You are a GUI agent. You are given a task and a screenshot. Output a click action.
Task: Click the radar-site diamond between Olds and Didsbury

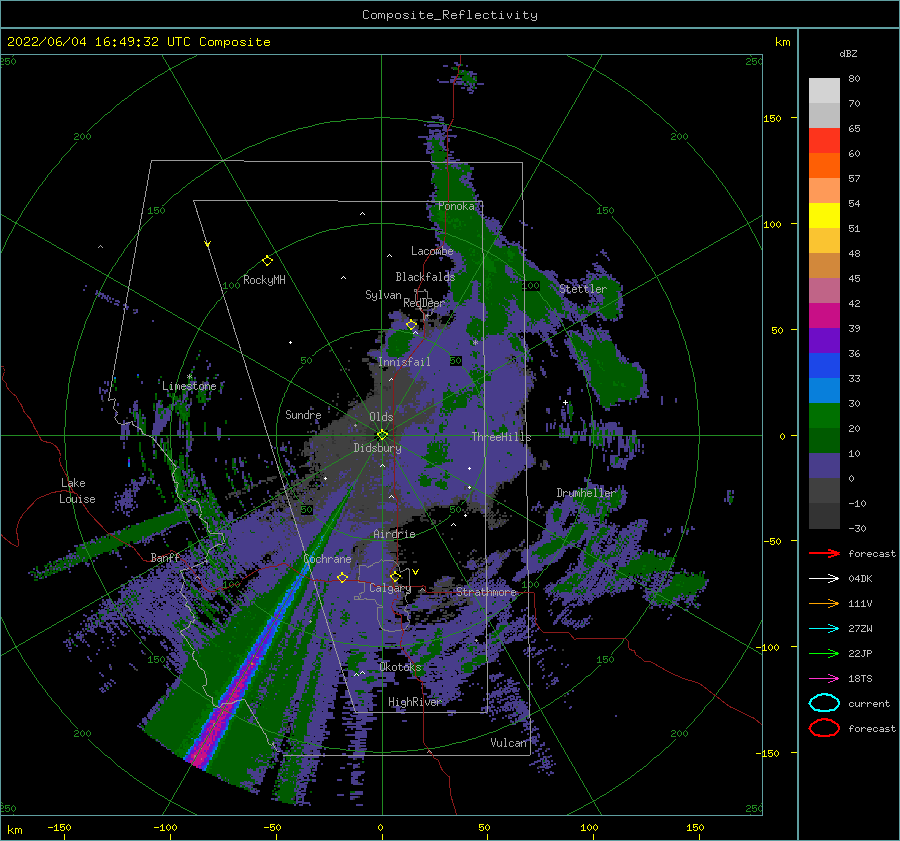pos(382,435)
